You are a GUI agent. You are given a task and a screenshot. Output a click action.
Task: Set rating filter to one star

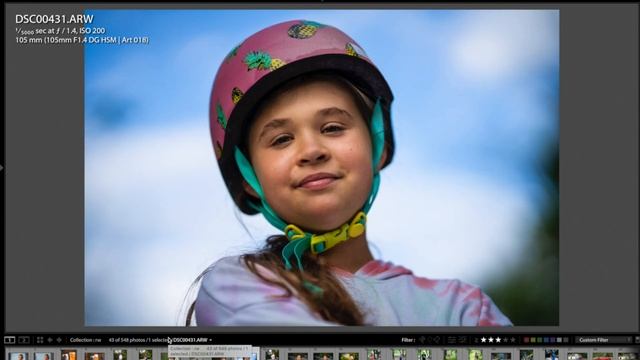[x=484, y=340]
